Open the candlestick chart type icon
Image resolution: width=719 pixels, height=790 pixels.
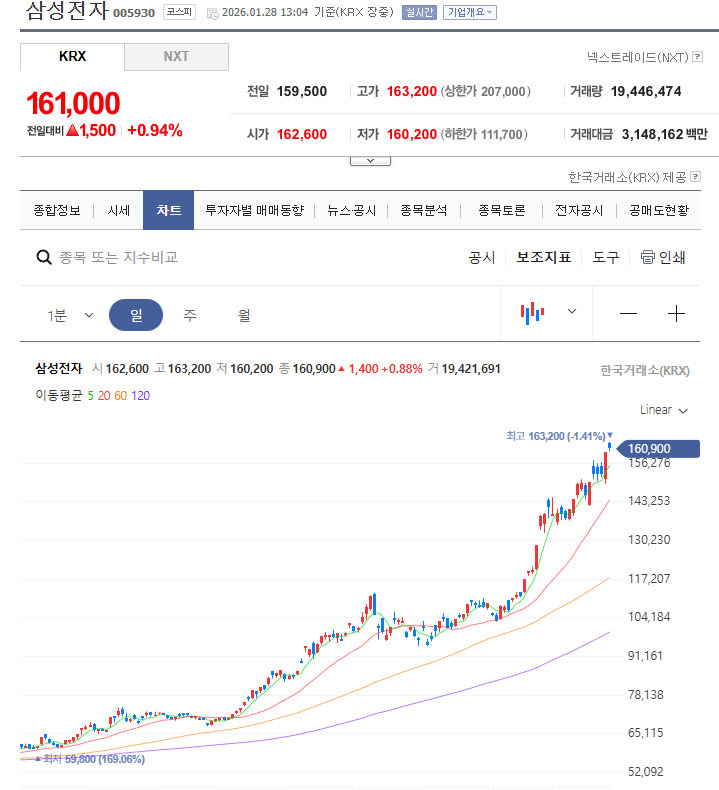tap(533, 313)
